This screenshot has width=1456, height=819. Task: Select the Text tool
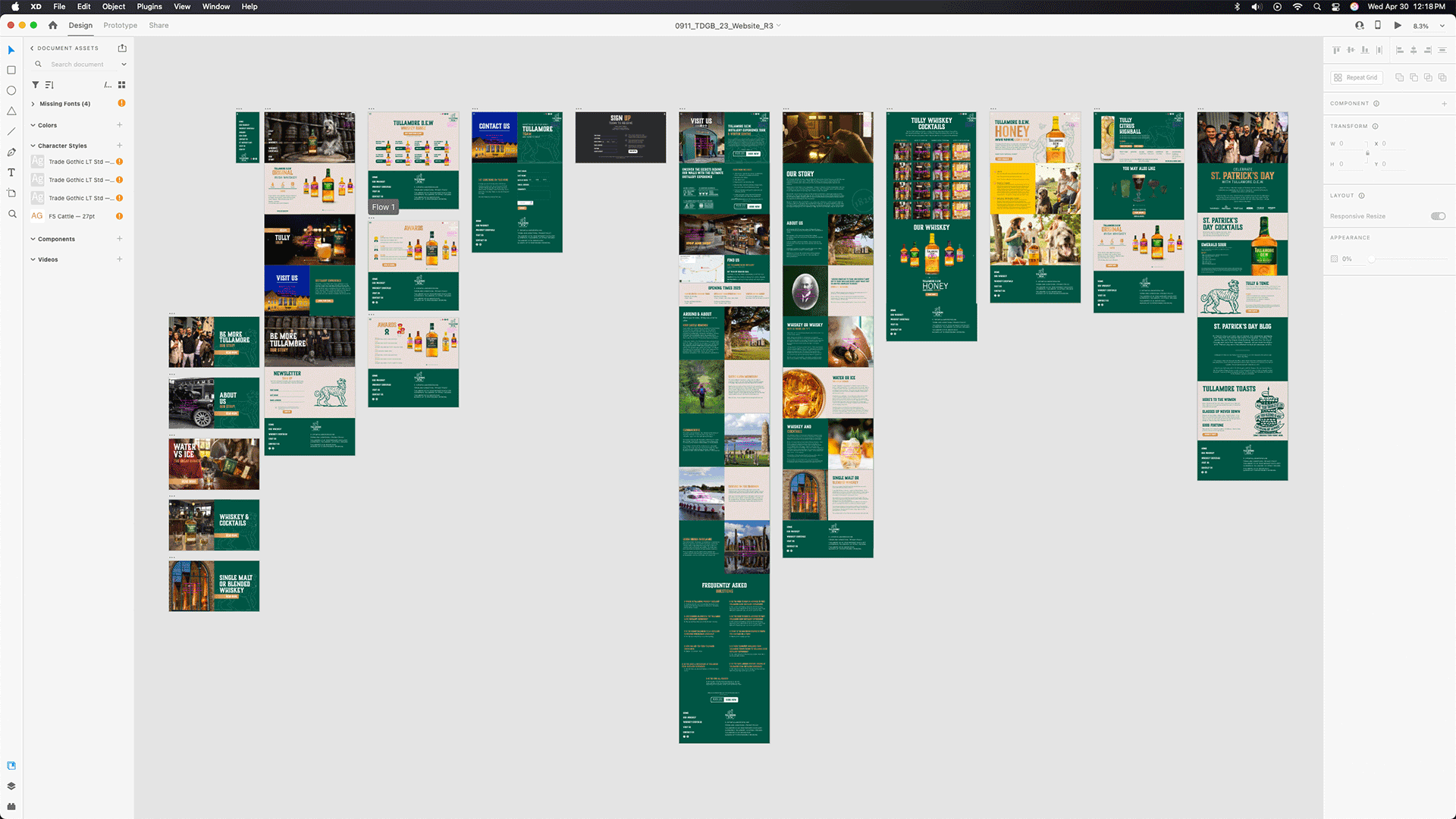11,173
